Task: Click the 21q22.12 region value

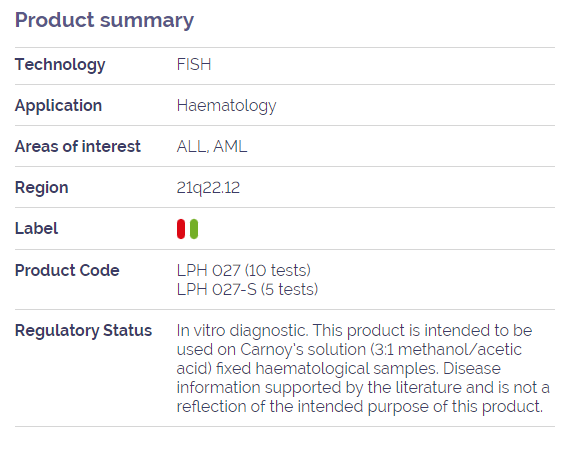Action: pos(208,188)
